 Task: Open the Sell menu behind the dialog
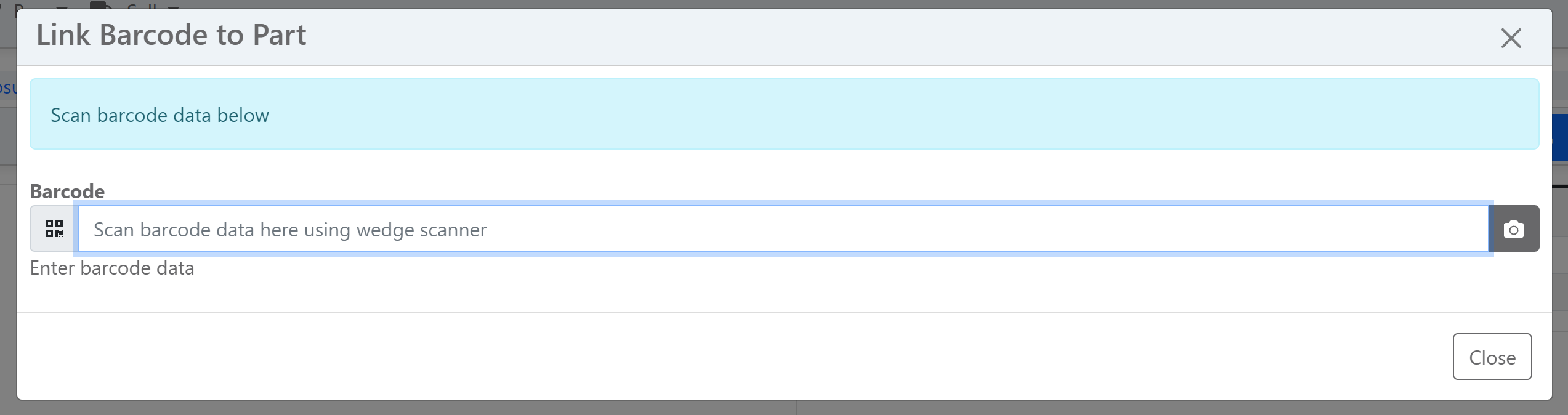click(x=142, y=6)
